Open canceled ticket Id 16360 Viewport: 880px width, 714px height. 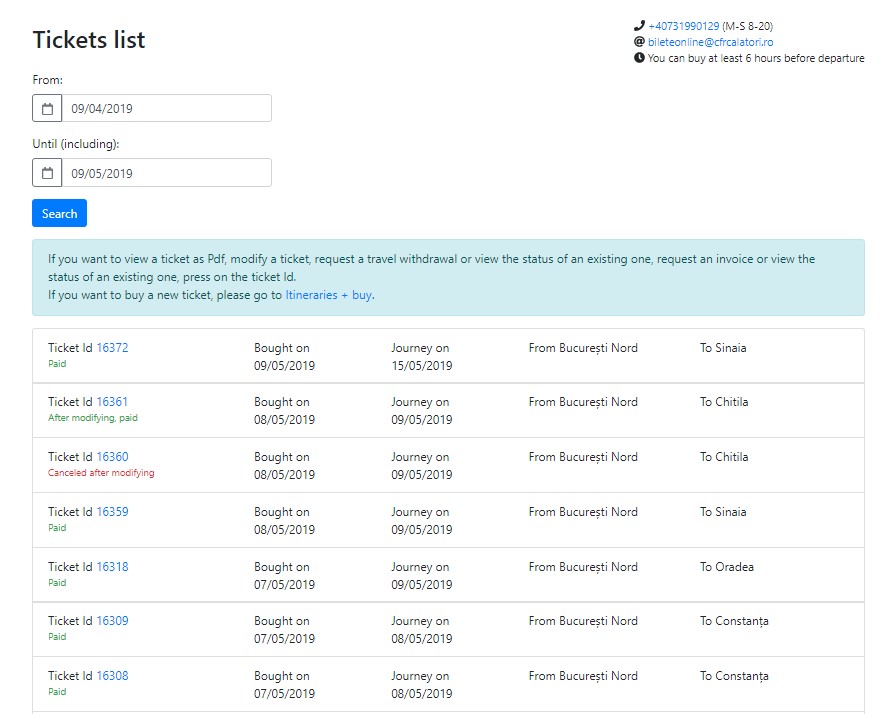pyautogui.click(x=112, y=457)
